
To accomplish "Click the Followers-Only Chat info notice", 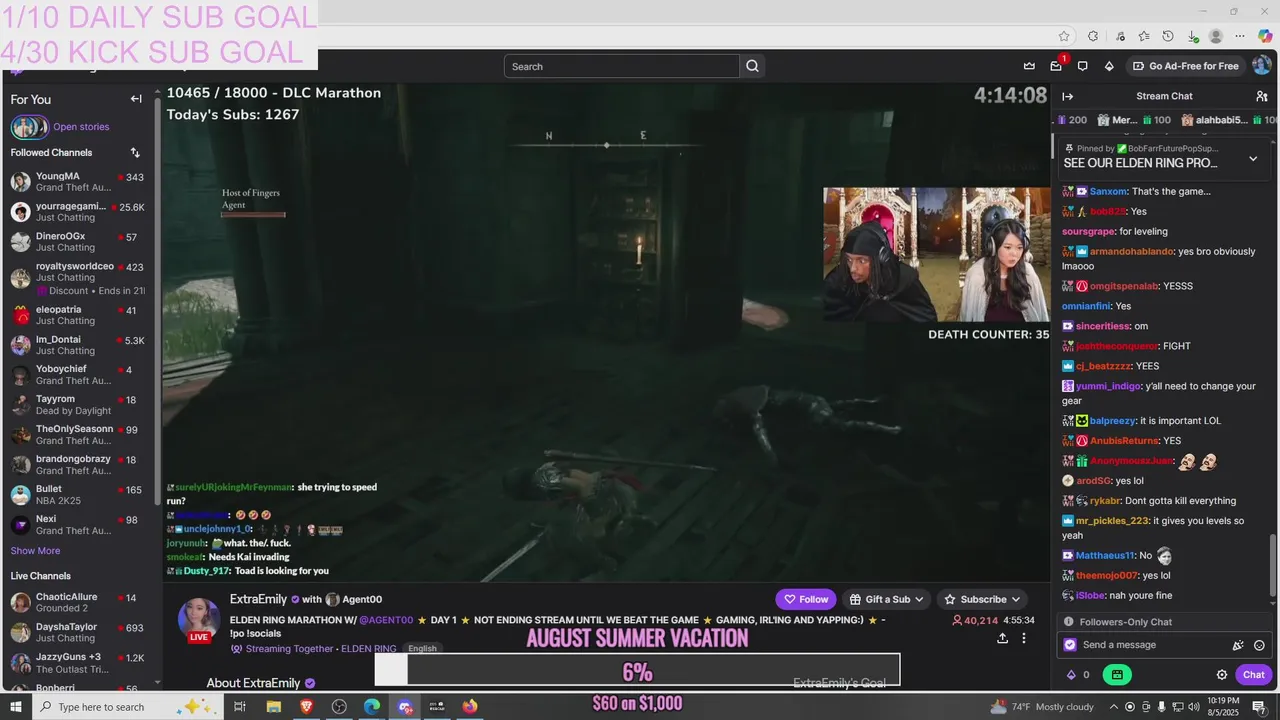I will pyautogui.click(x=1164, y=622).
